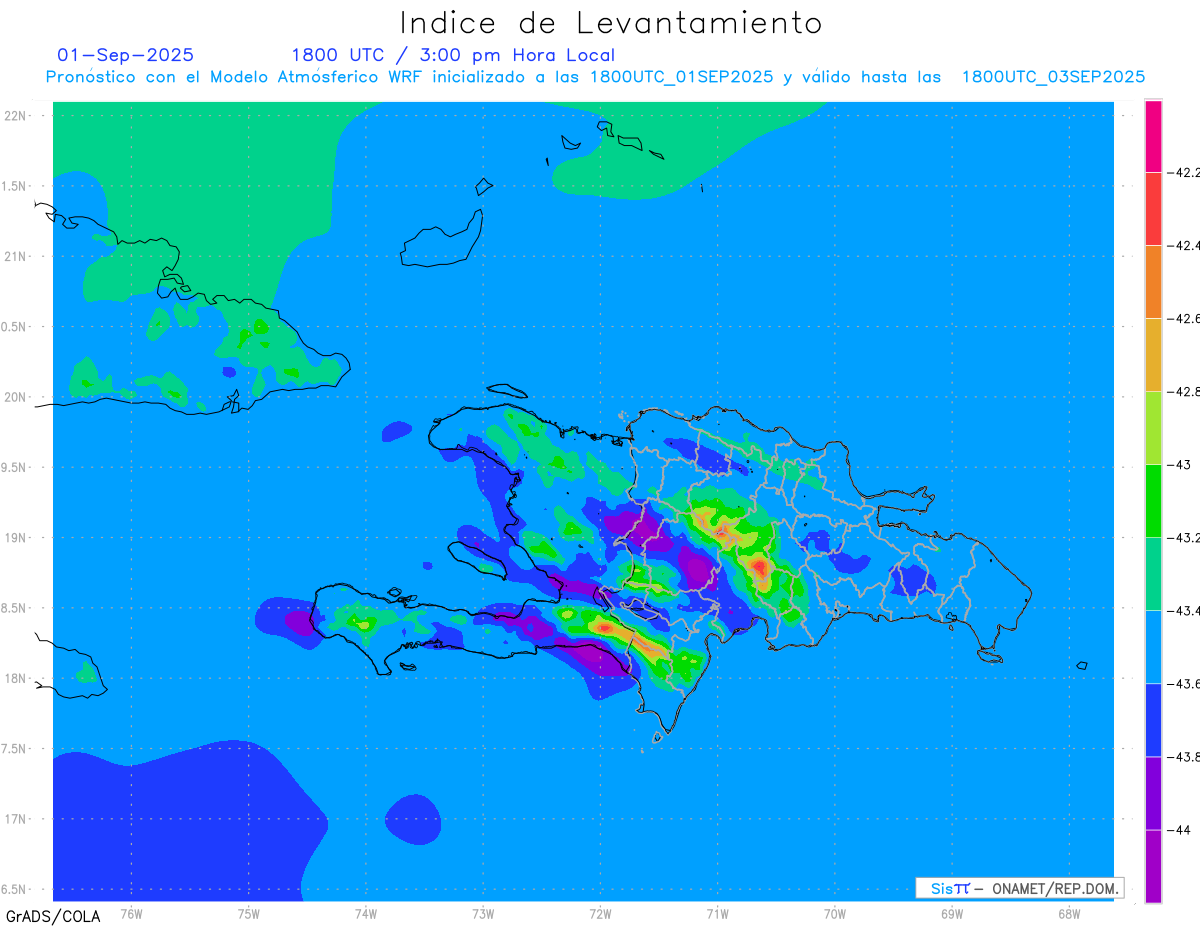The width and height of the screenshot is (1200, 927).
Task: Pick the purple swatch above -44
Action: [x=1153, y=792]
